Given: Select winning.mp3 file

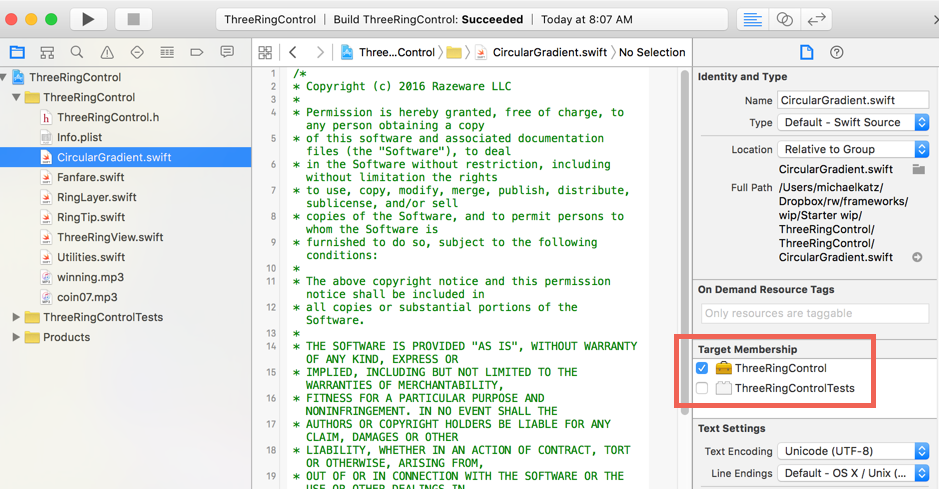Looking at the screenshot, I should point(90,277).
